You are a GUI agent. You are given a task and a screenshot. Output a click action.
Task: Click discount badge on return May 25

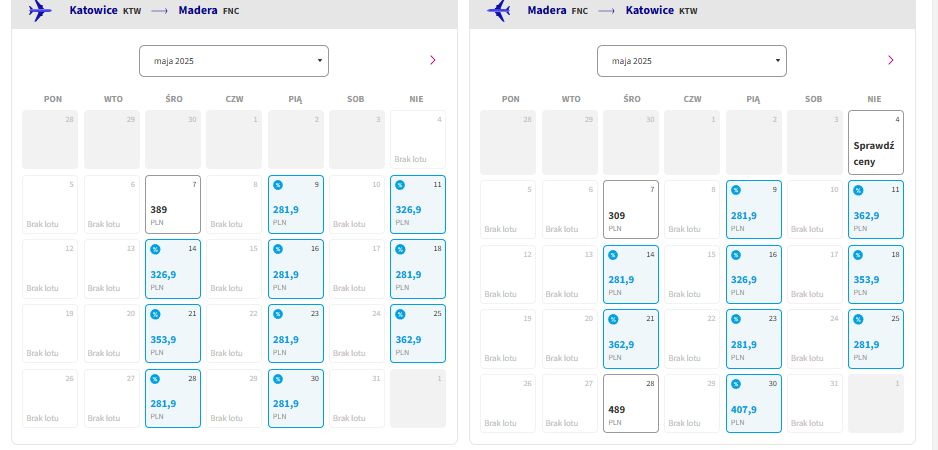coord(858,319)
